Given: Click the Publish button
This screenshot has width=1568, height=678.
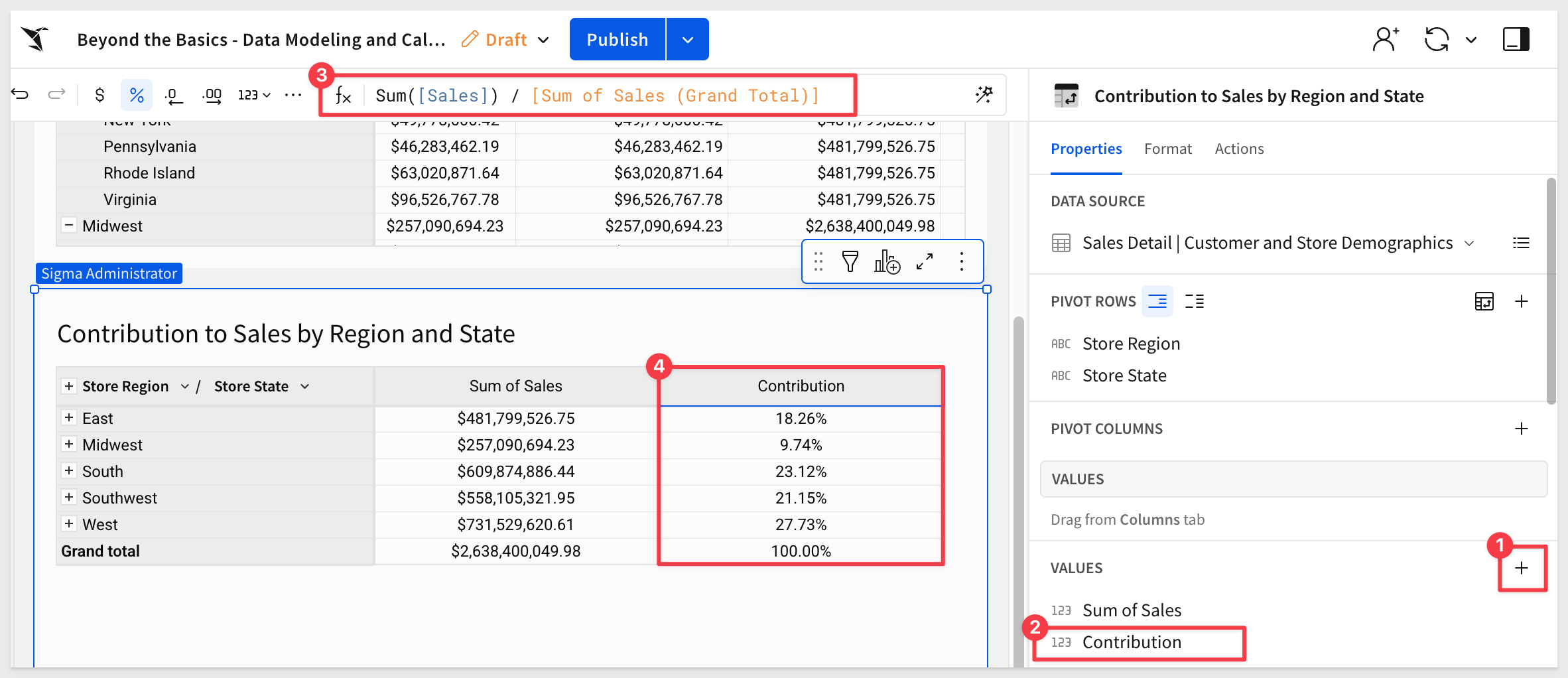Looking at the screenshot, I should 618,39.
